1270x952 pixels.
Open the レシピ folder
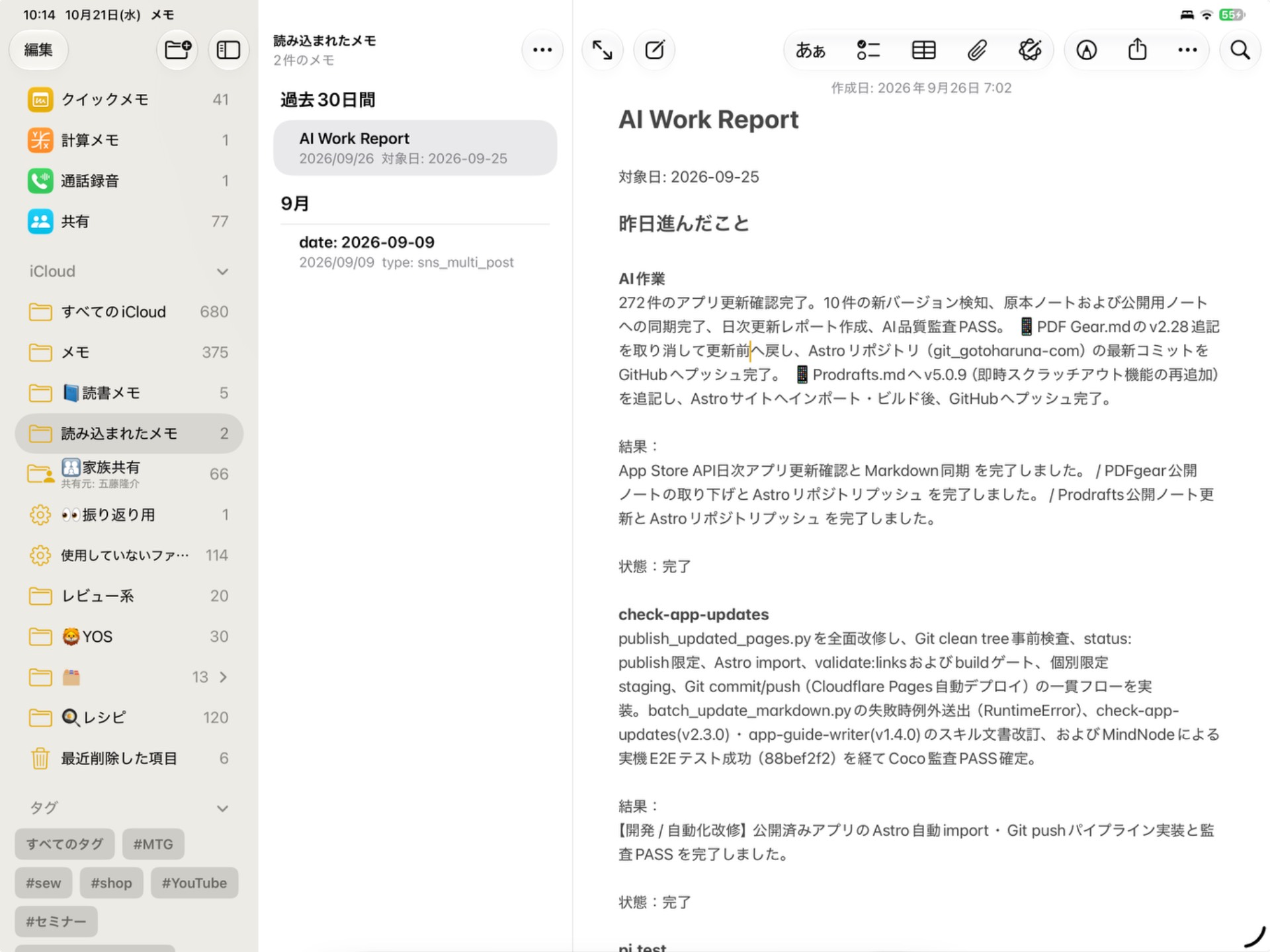tap(129, 717)
